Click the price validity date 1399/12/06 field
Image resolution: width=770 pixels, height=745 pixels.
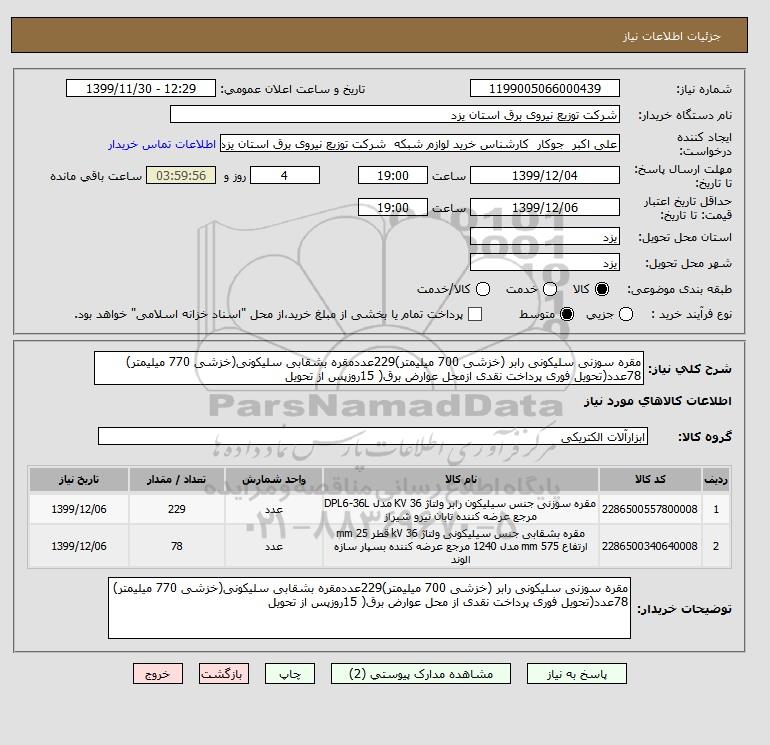545,207
